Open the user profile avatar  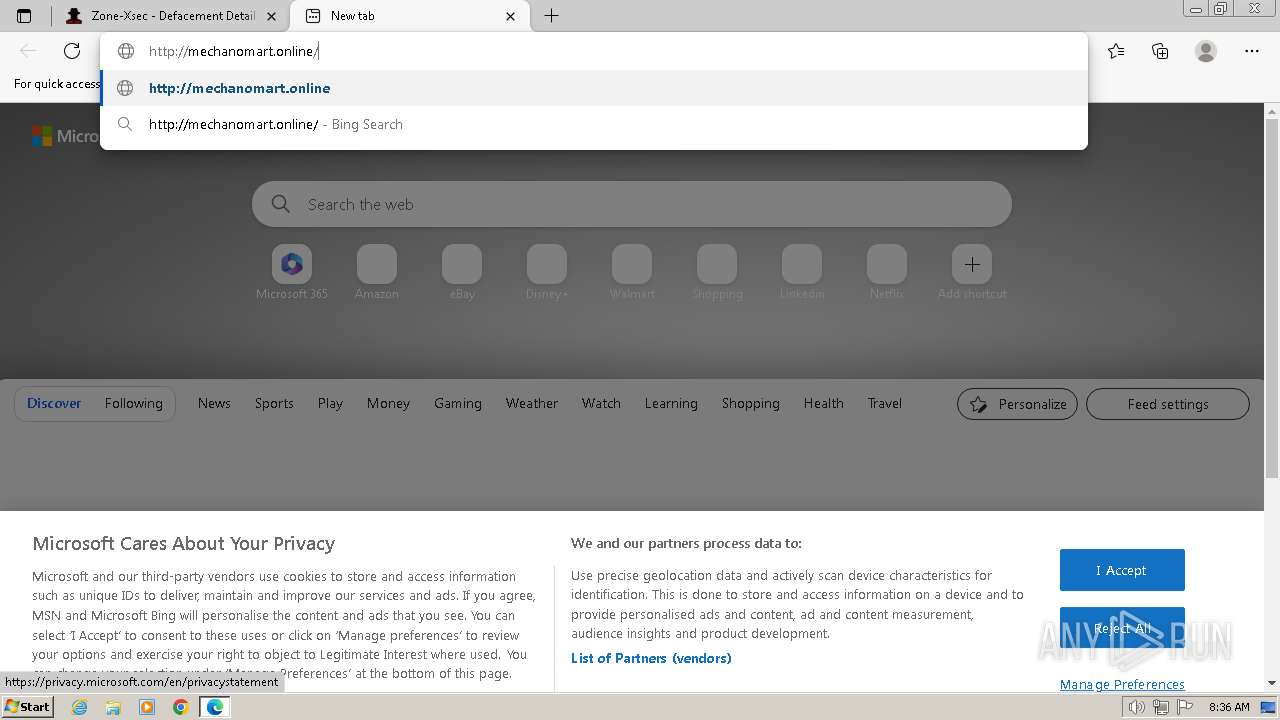tap(1206, 51)
